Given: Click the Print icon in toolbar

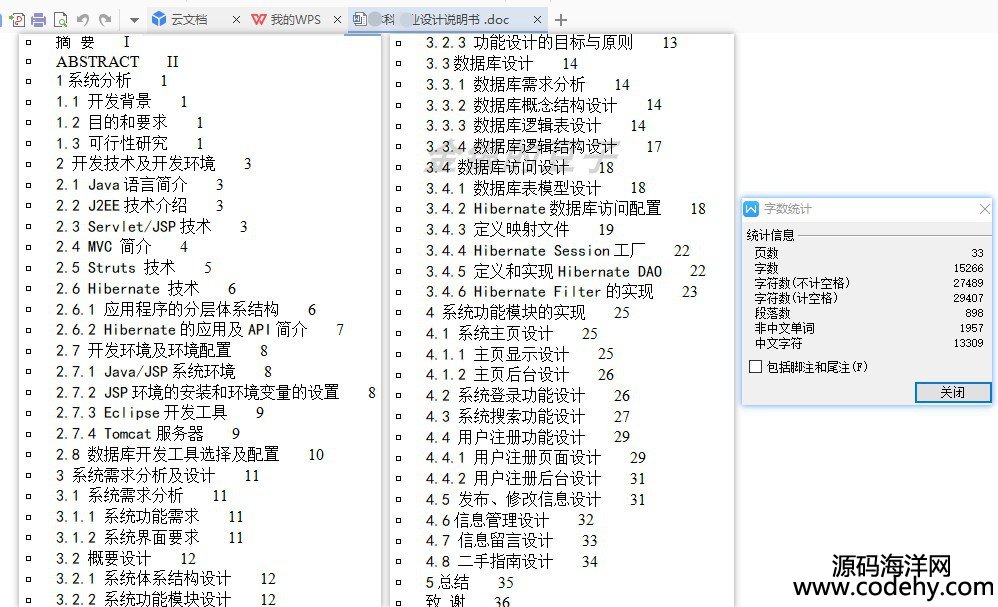Looking at the screenshot, I should tap(39, 19).
